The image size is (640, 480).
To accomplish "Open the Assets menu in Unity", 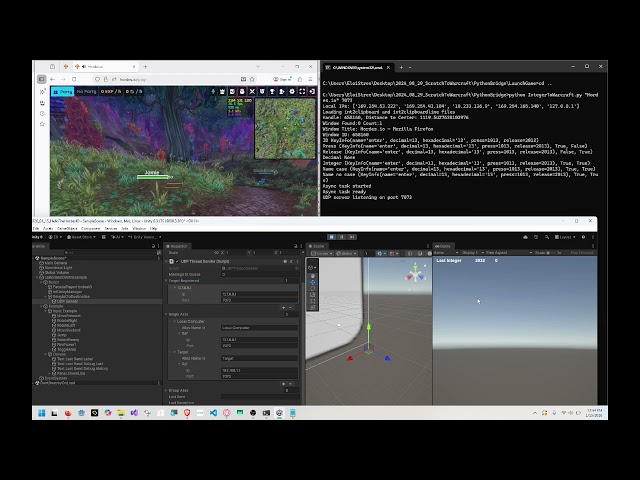I will click(48, 229).
